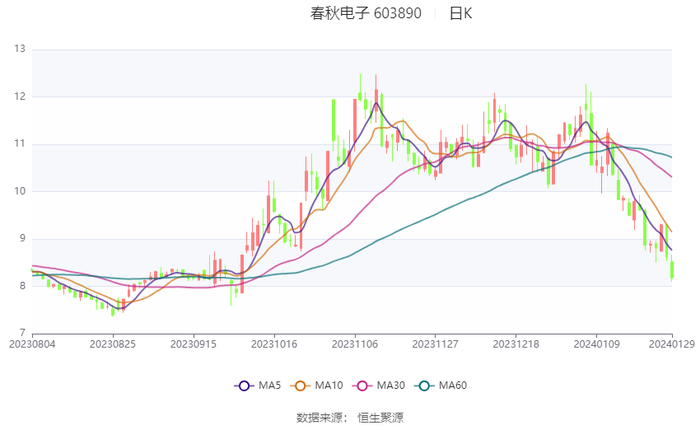The width and height of the screenshot is (700, 426).
Task: Toggle the MA30 pink legend marker
Action: tap(362, 386)
